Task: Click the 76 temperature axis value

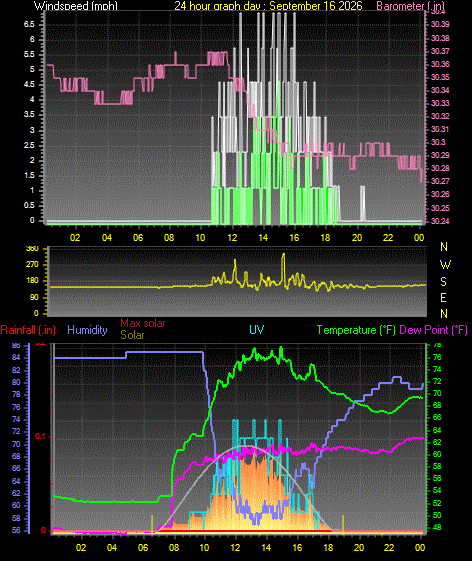Action: tap(437, 357)
